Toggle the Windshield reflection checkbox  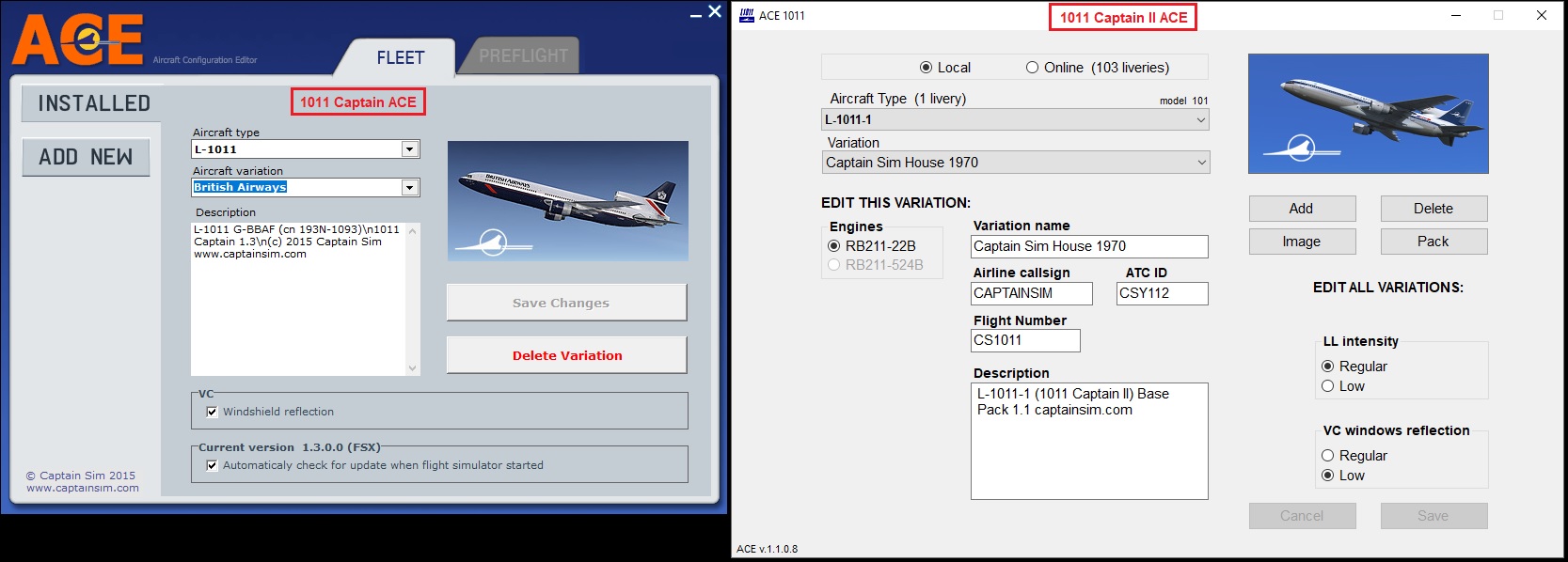point(212,412)
